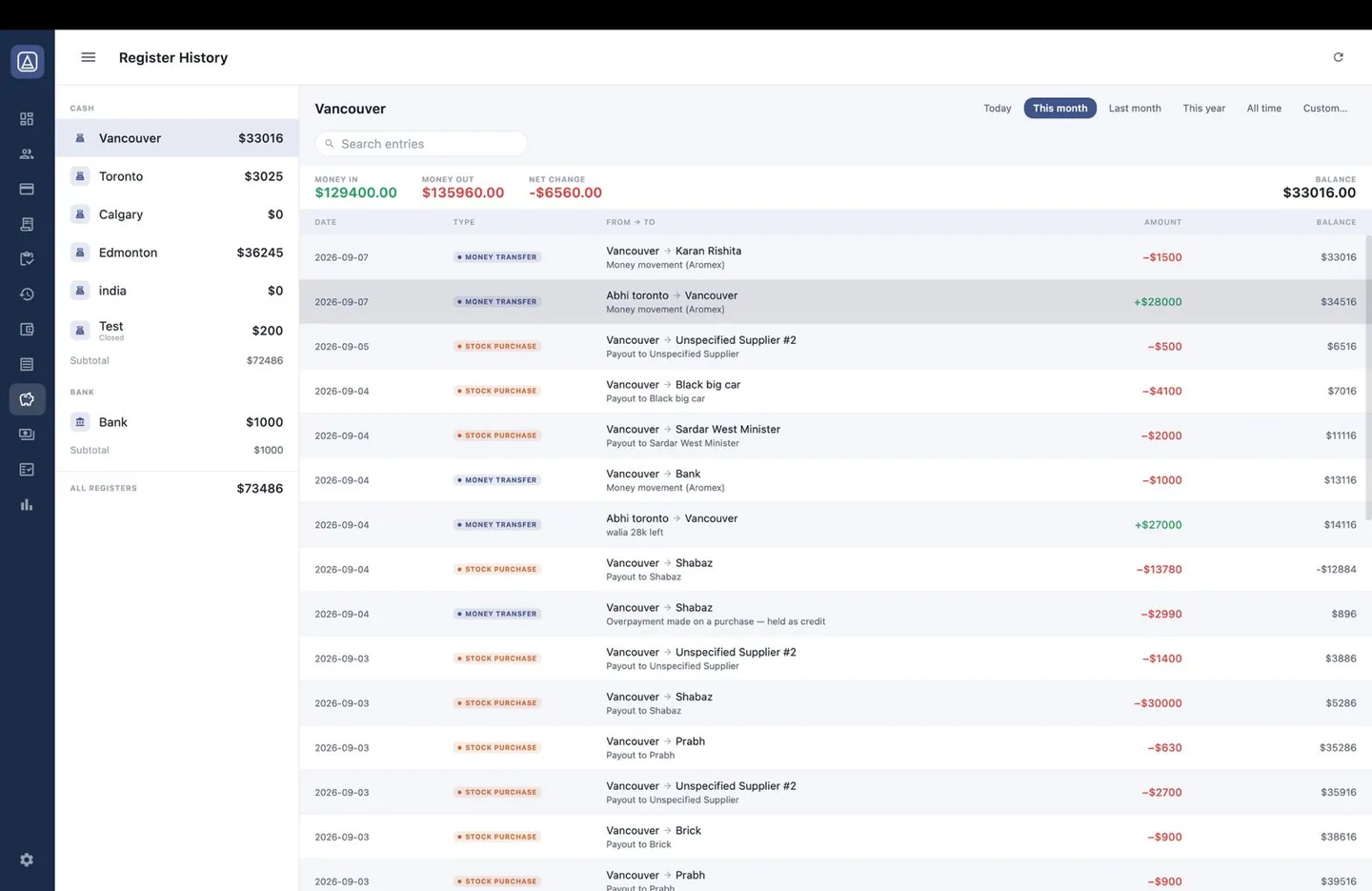Open the Black big car payout row
The height and width of the screenshot is (891, 1372).
pos(836,392)
